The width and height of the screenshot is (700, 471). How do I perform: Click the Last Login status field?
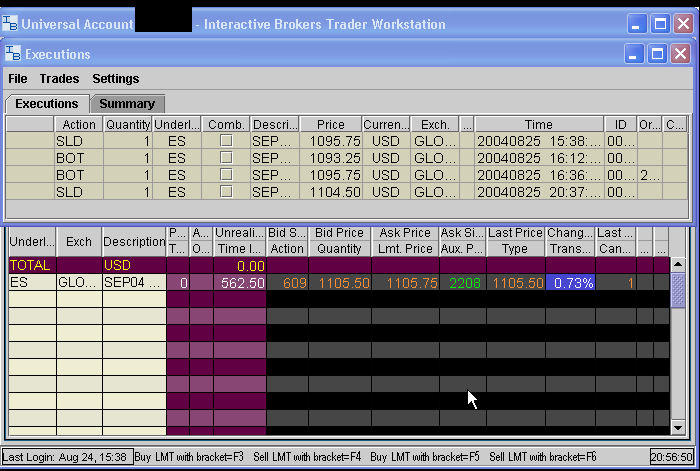(67, 457)
